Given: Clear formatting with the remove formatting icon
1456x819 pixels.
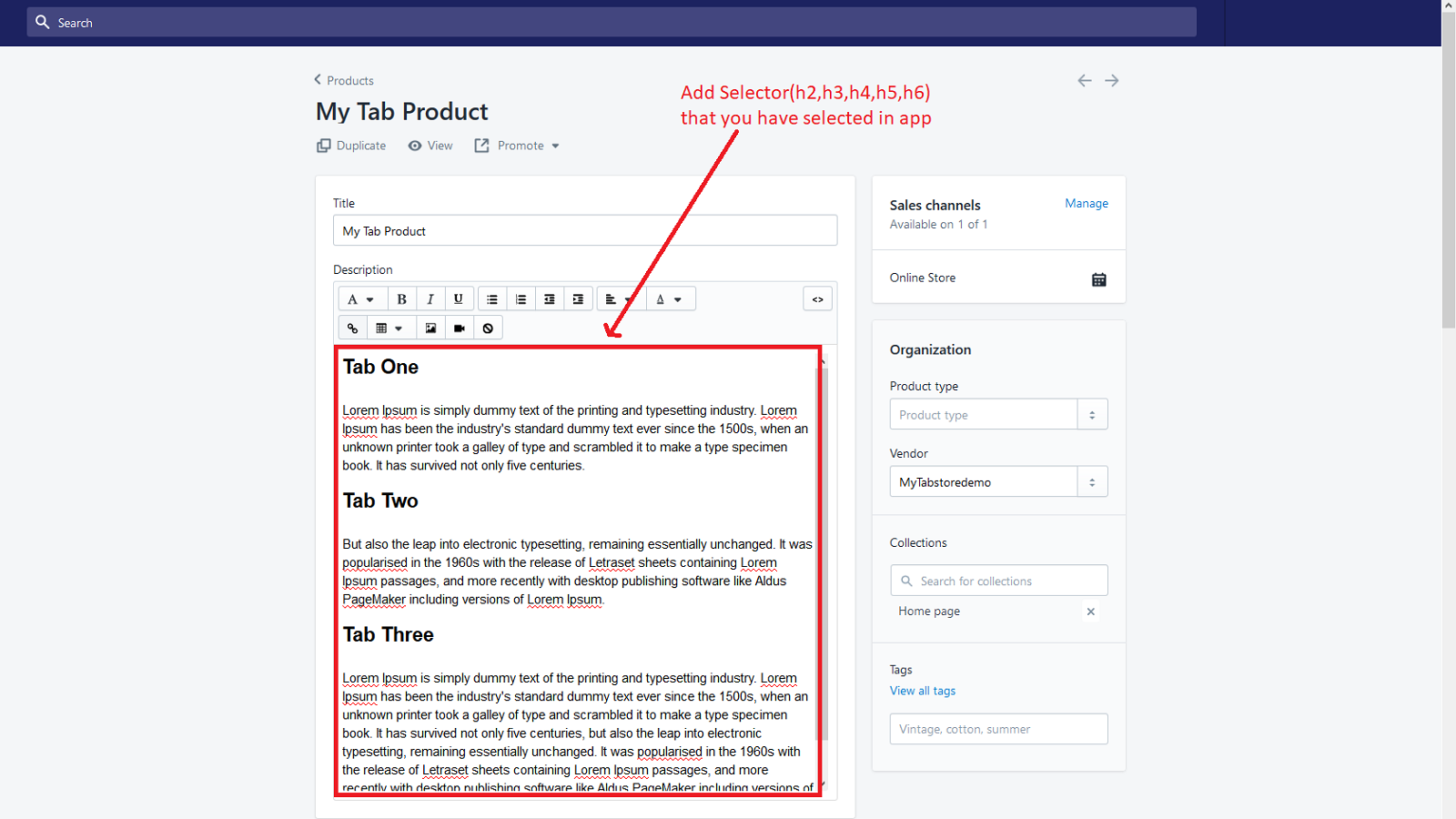Looking at the screenshot, I should tap(488, 327).
